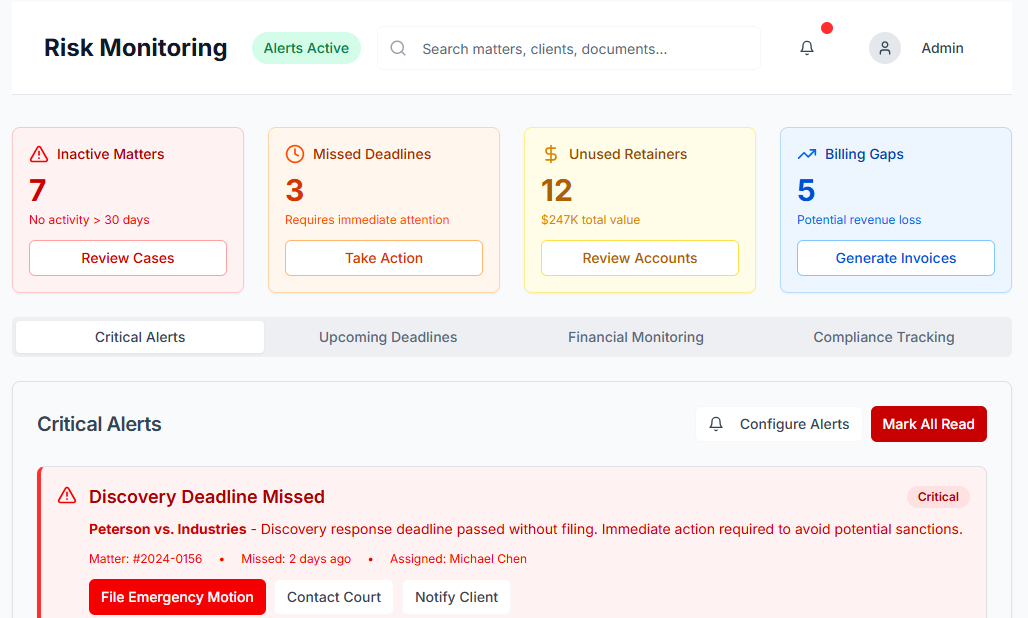Click the Billing Gaps trend arrow icon

(x=807, y=154)
